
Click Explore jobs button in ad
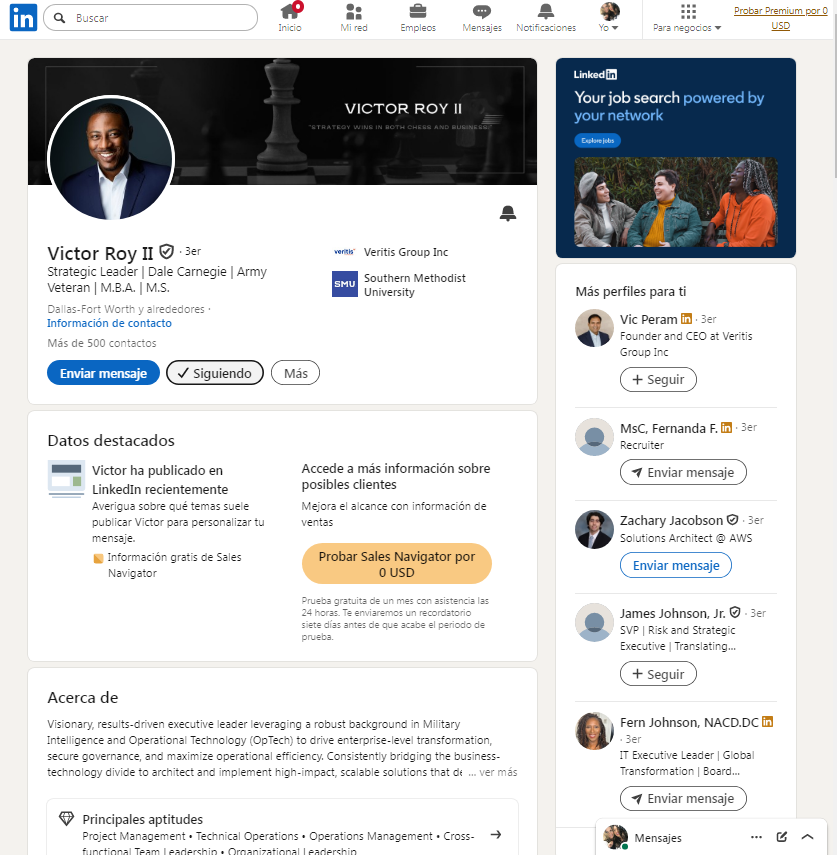click(x=597, y=141)
